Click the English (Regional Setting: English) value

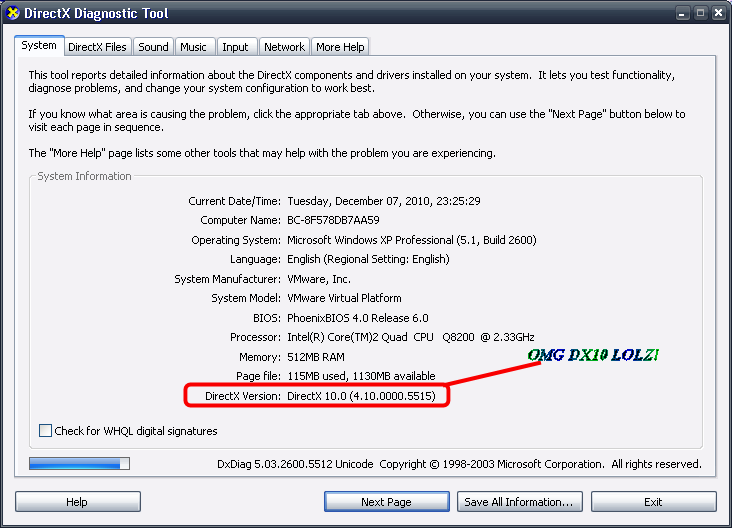tap(368, 259)
